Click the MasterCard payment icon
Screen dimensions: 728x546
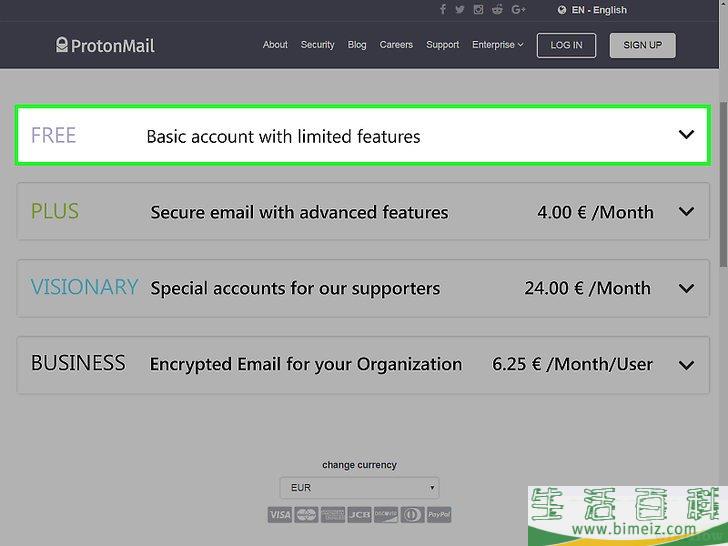coord(306,514)
